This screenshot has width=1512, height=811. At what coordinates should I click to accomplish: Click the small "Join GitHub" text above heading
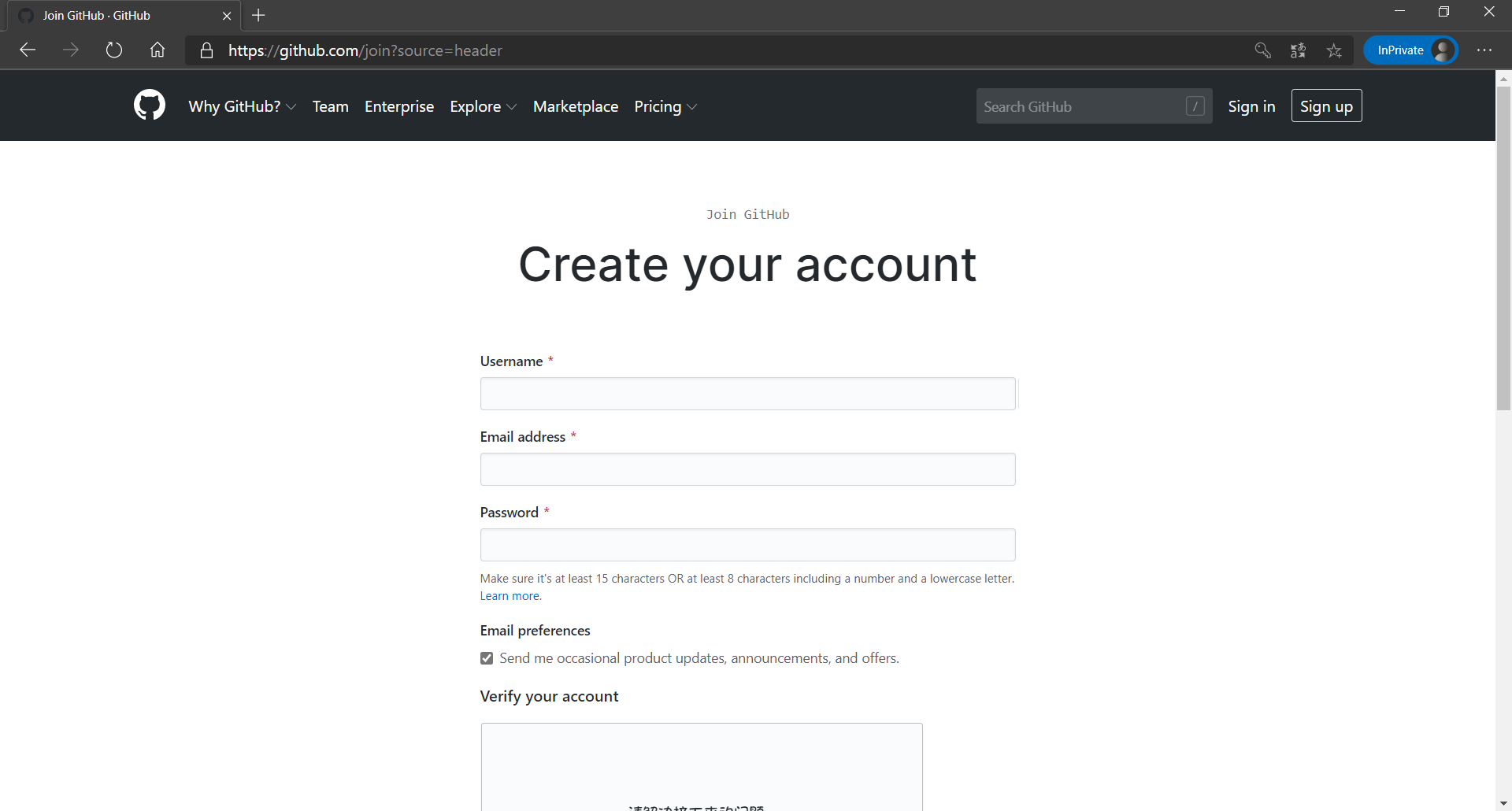click(747, 214)
